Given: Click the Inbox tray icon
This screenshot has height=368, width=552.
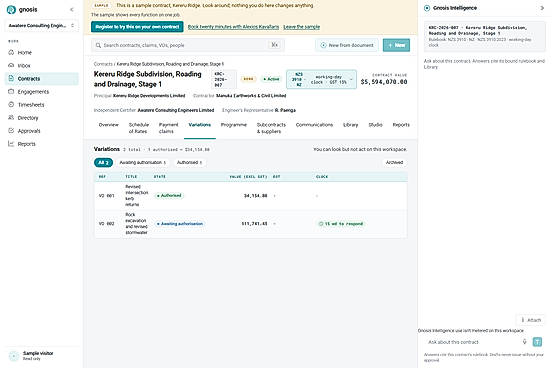Looking at the screenshot, I should (x=11, y=65).
